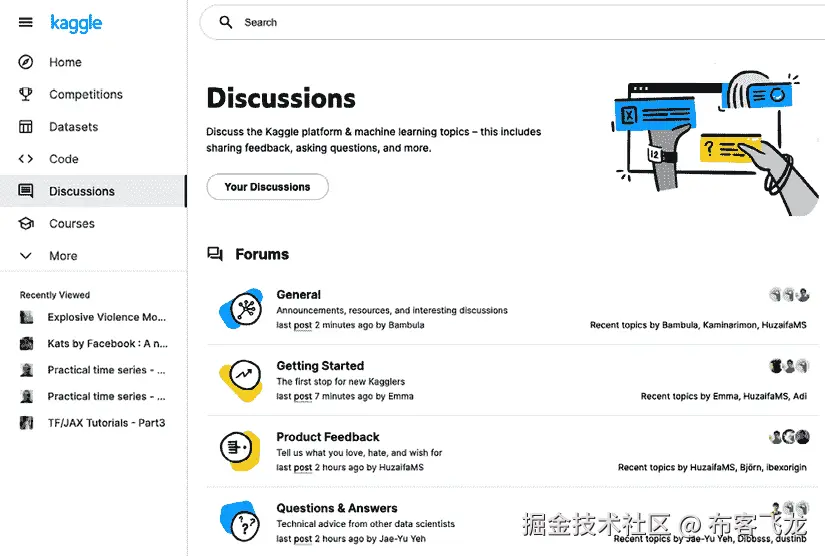Click the Competitions trophy icon

tap(26, 94)
